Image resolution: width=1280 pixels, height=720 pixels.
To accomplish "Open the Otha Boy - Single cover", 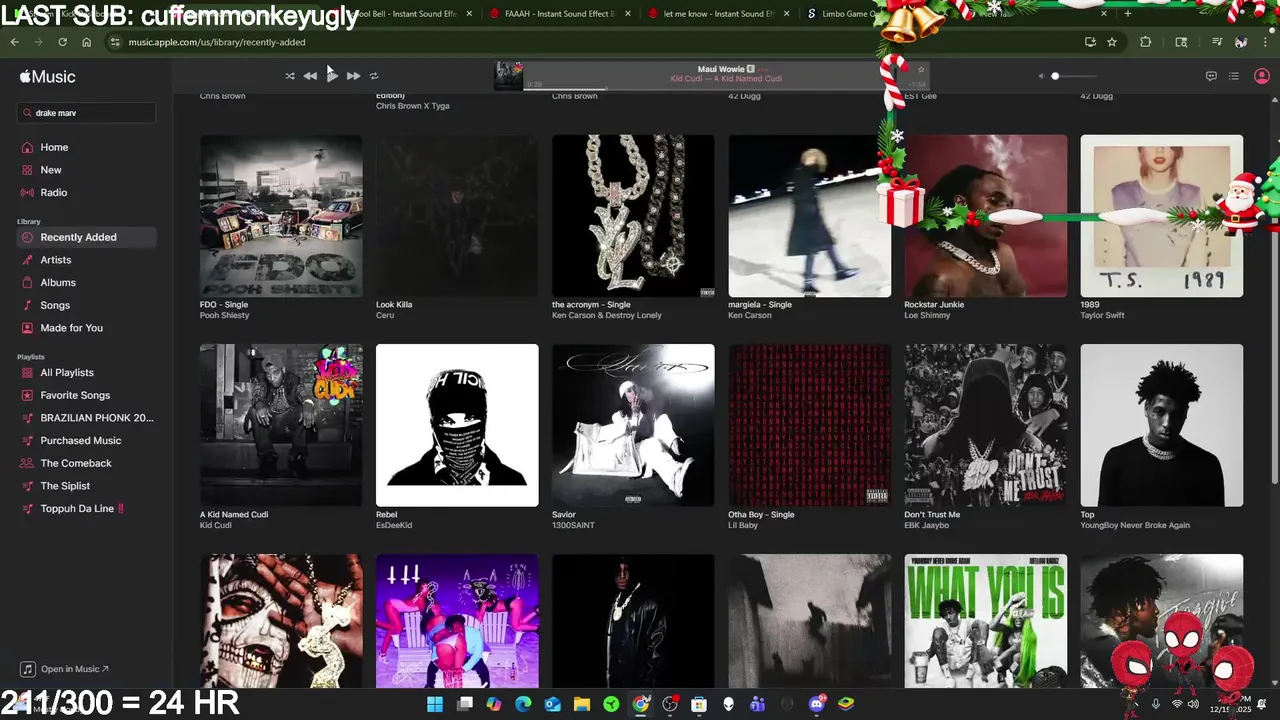I will pyautogui.click(x=809, y=426).
